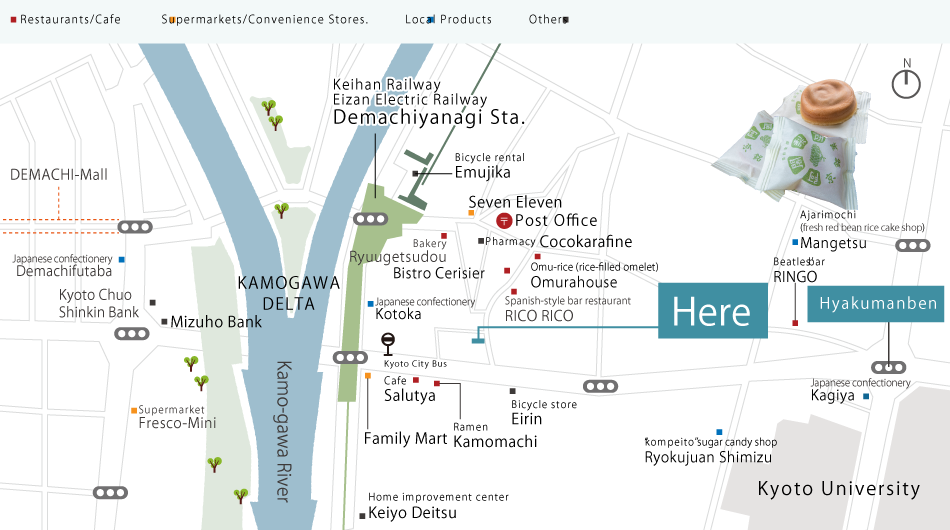The height and width of the screenshot is (530, 950).
Task: Click the orange marker above Family Mart
Action: click(368, 376)
